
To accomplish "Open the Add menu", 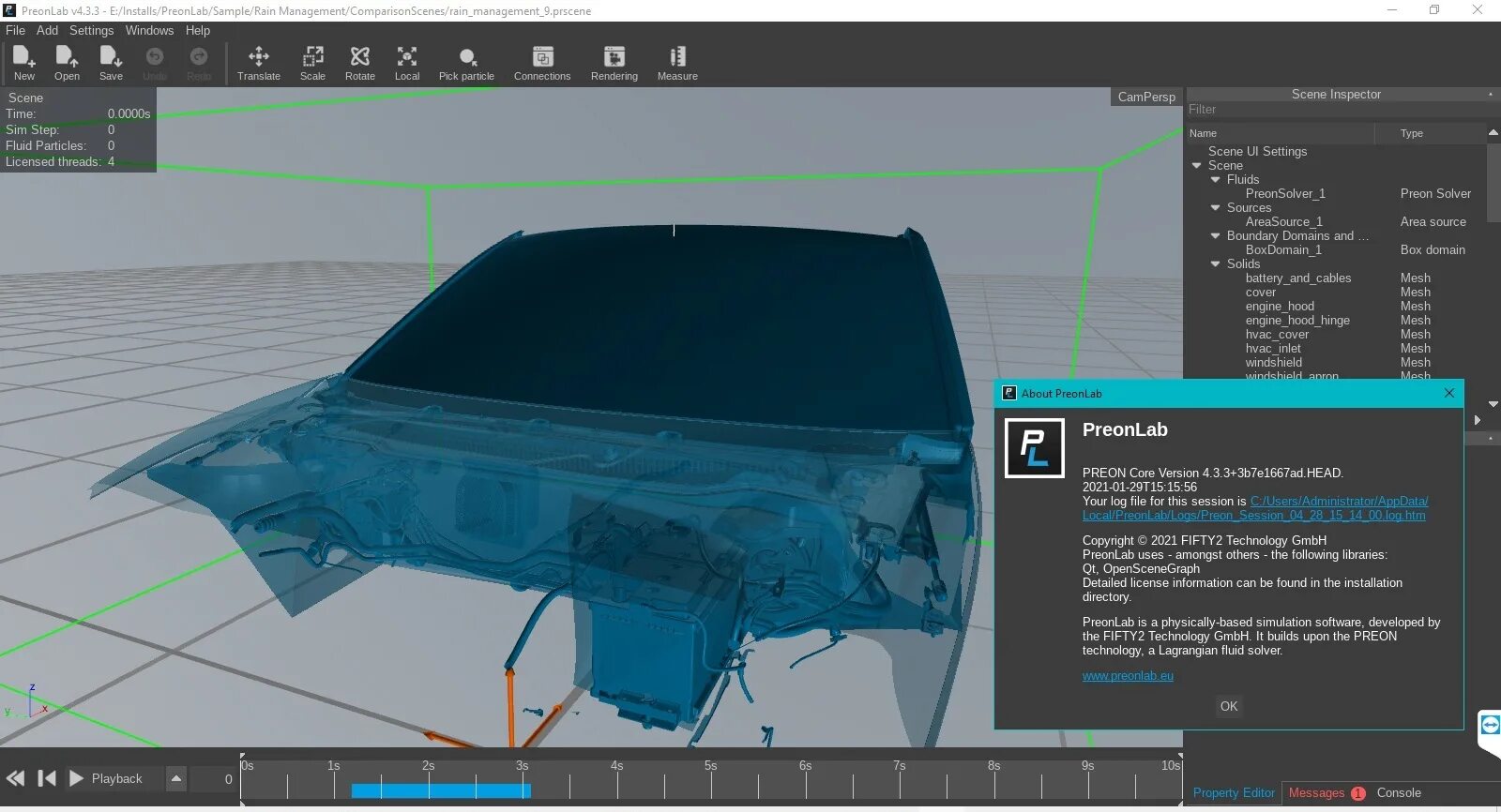I will (47, 30).
